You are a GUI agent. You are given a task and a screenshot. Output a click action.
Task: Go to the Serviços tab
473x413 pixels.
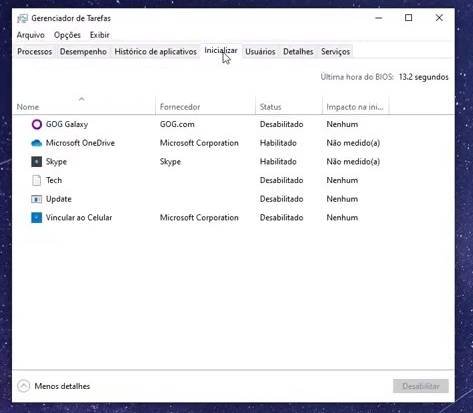336,52
